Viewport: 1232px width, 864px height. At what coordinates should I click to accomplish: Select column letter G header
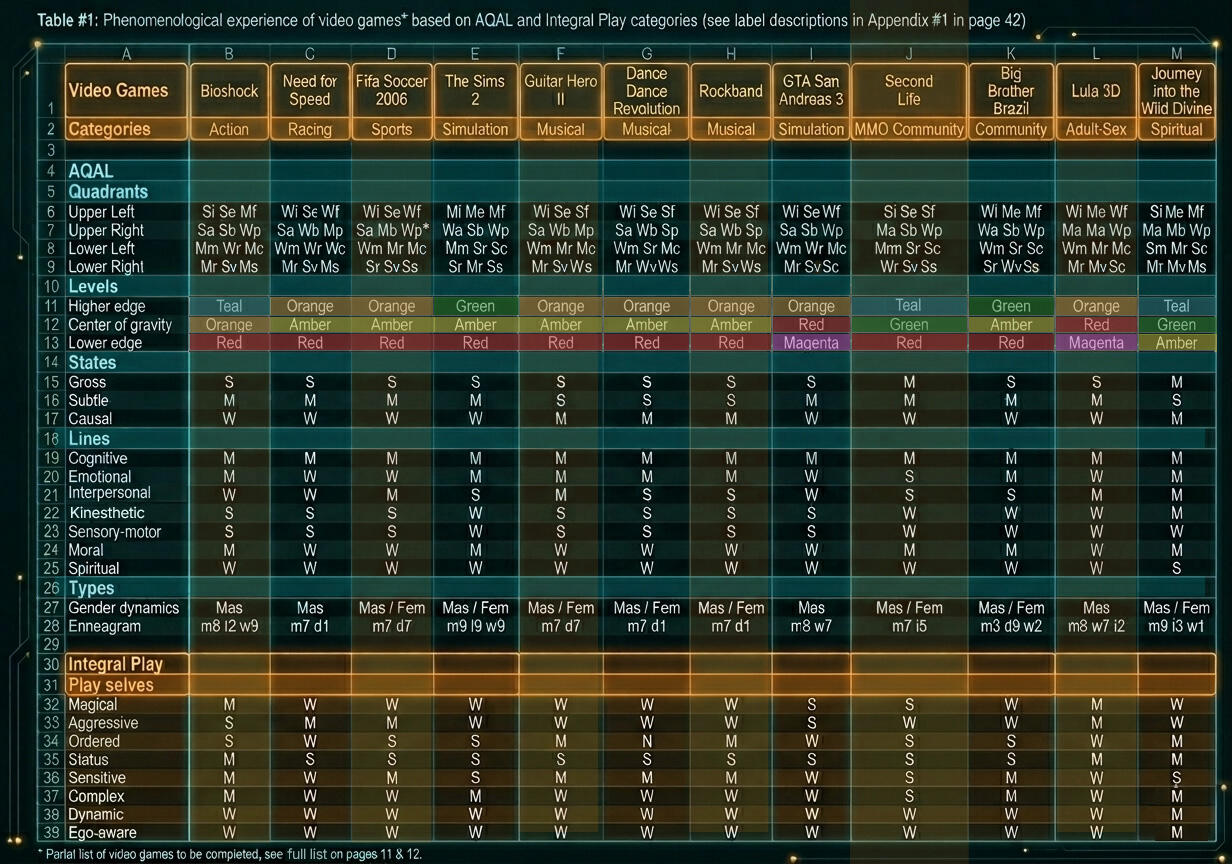(x=647, y=53)
